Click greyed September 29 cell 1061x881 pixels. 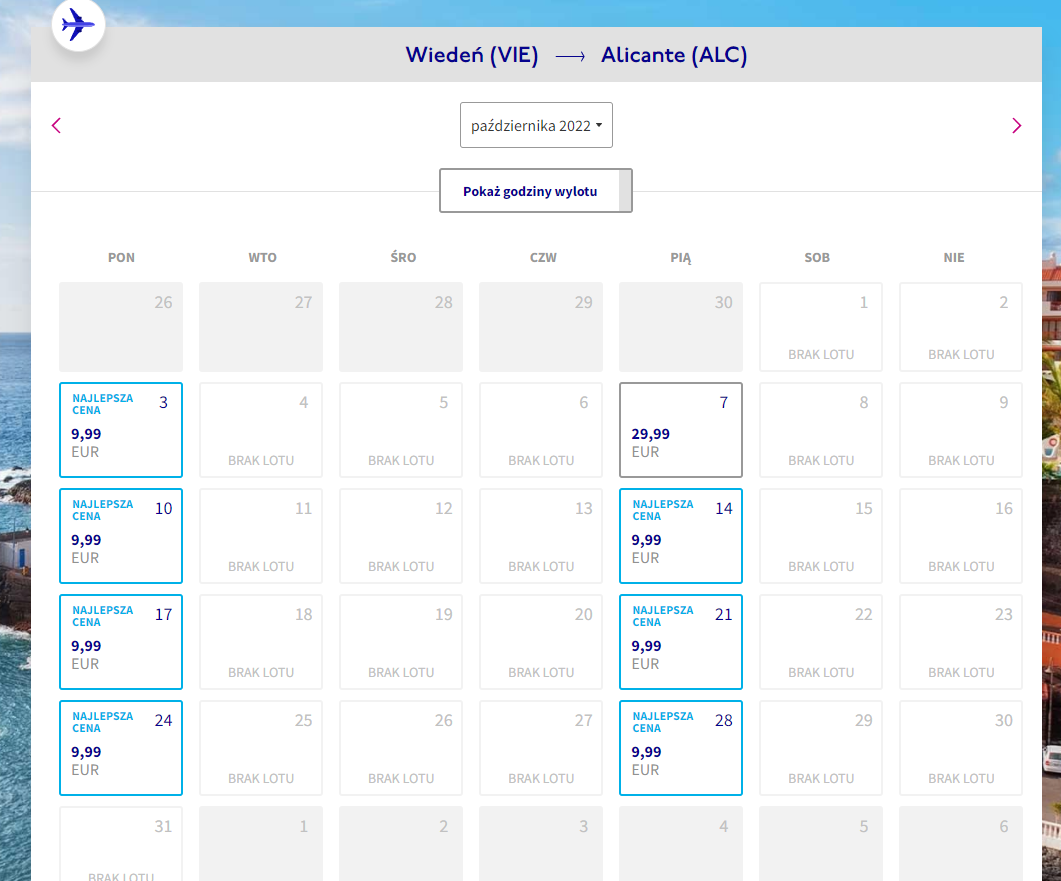[x=541, y=327]
